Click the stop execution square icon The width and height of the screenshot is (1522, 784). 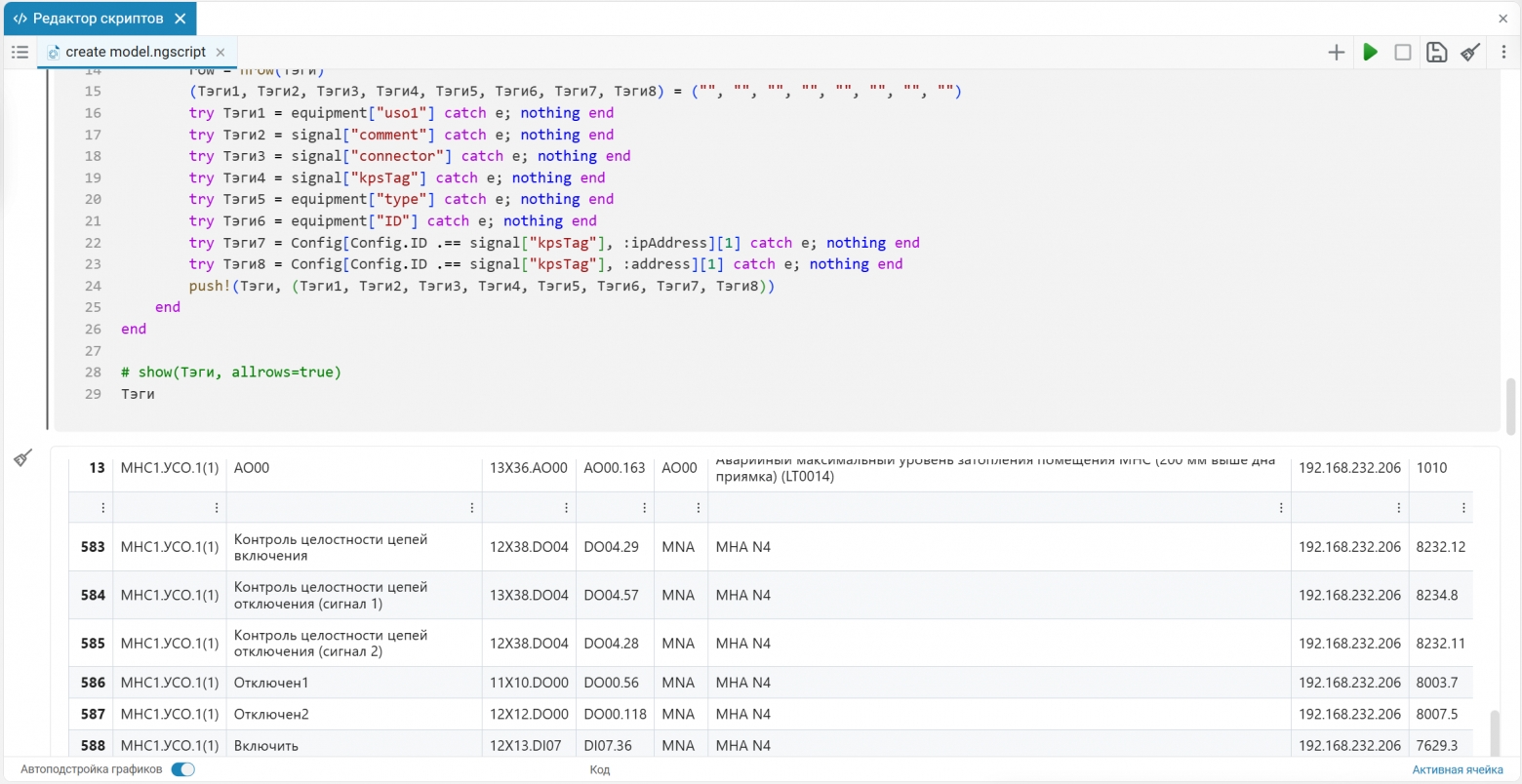(x=1403, y=53)
